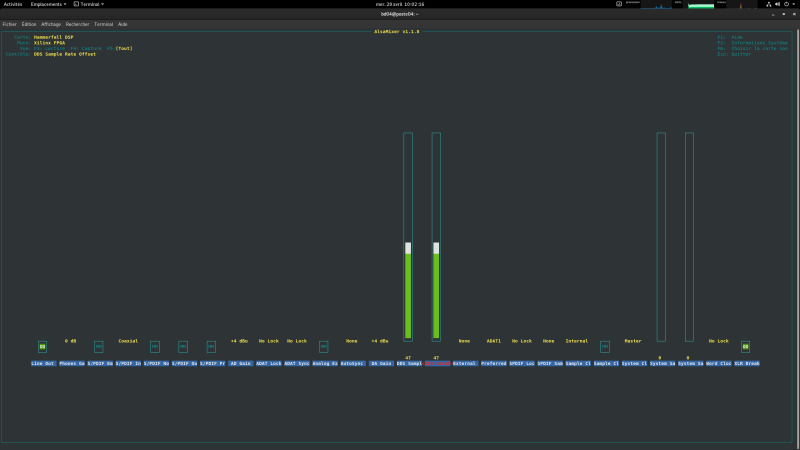Toggle the first S/PDIF mute box
Viewport: 800px width, 450px height.
(98, 347)
